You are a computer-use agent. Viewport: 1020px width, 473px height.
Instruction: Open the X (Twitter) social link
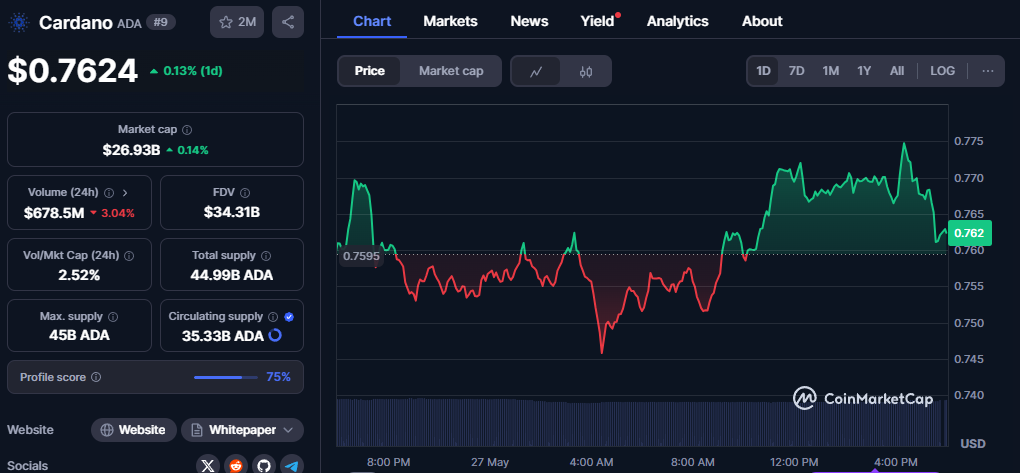click(208, 466)
